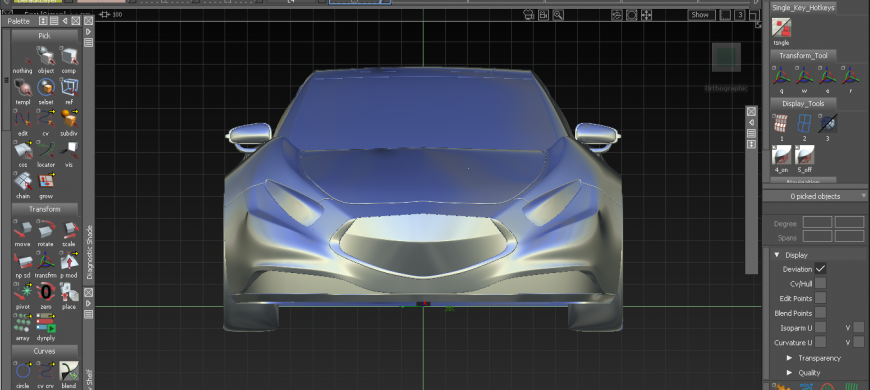
Task: Enable the Cv/Hull checkbox
Action: point(820,283)
